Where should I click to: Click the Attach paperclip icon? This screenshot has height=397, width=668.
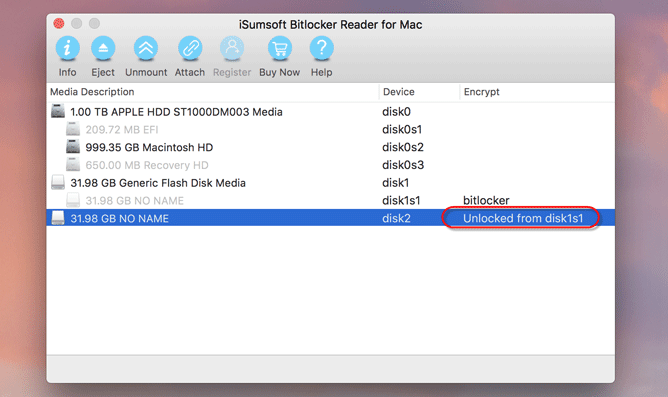pyautogui.click(x=190, y=48)
